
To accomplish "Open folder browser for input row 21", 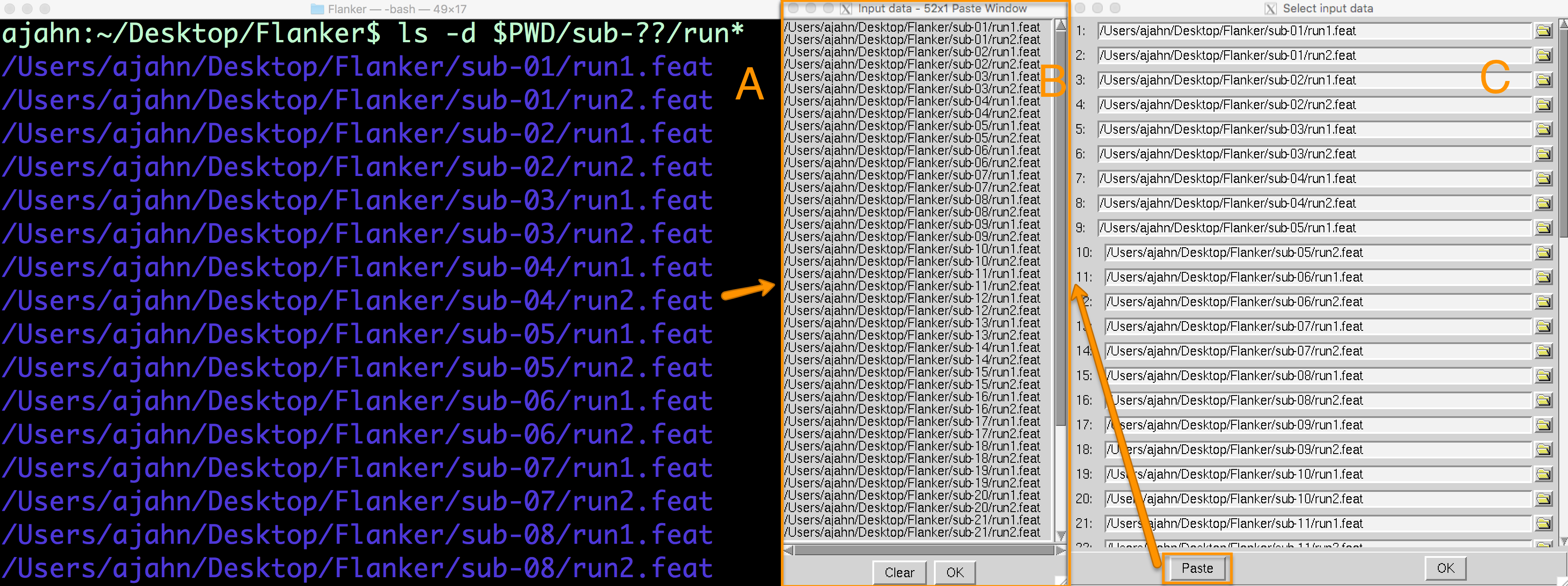I will coord(1544,523).
